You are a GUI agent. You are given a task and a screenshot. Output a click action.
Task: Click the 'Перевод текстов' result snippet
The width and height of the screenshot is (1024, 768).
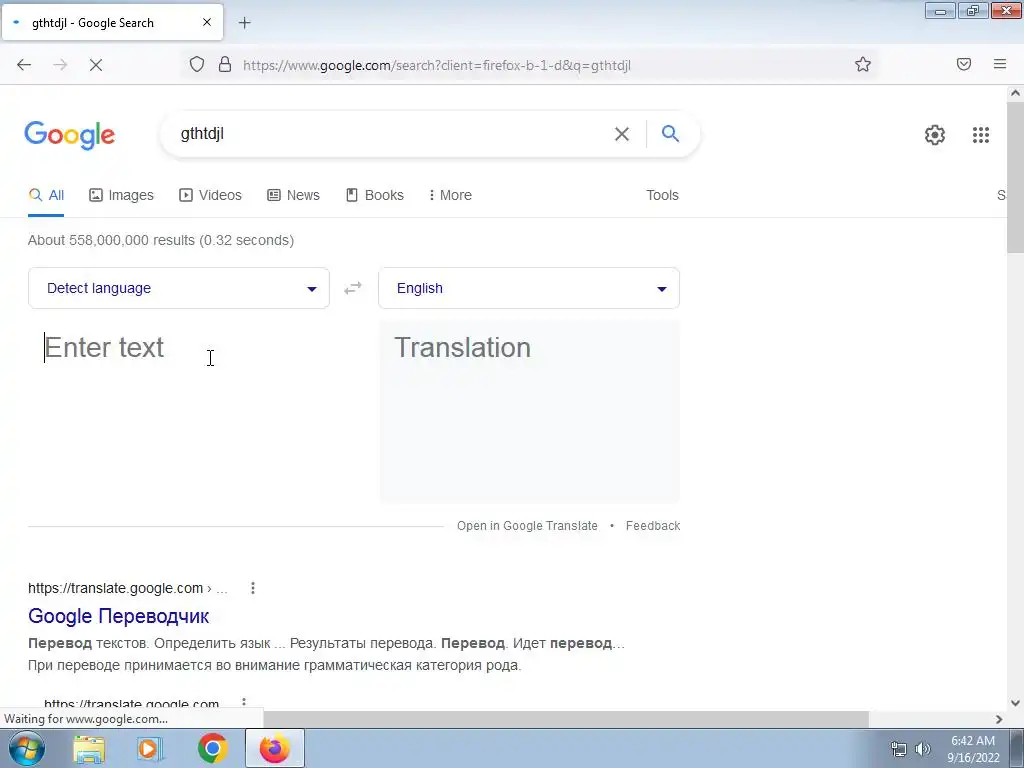point(327,654)
